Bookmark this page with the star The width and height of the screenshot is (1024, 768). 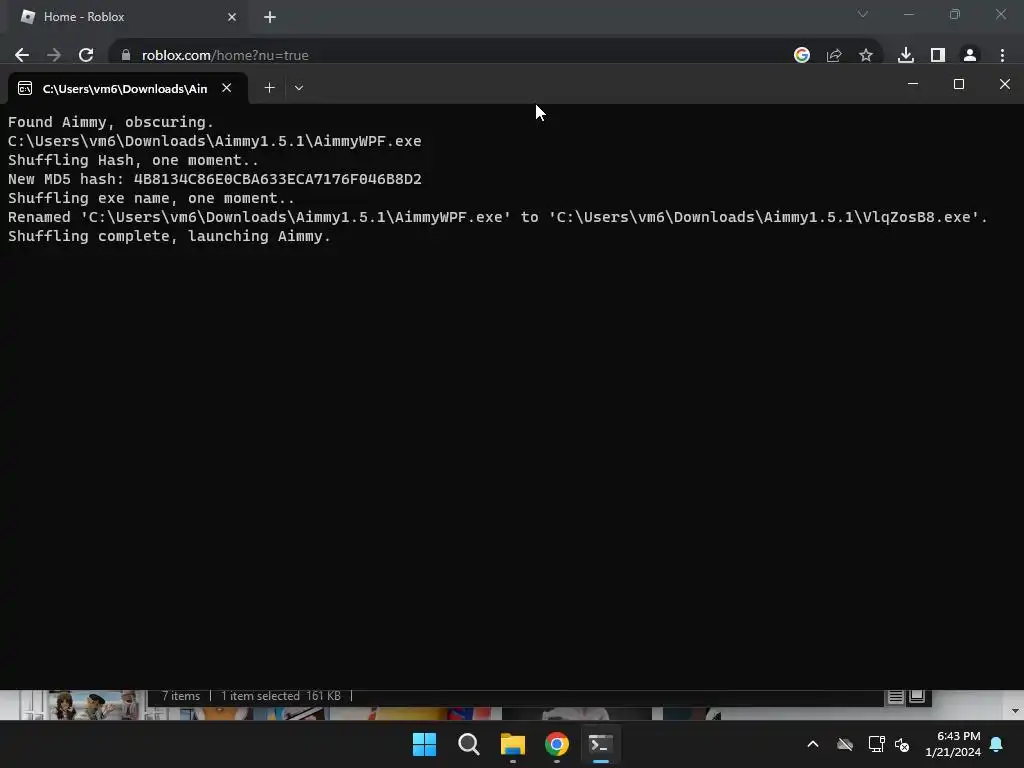pyautogui.click(x=866, y=56)
